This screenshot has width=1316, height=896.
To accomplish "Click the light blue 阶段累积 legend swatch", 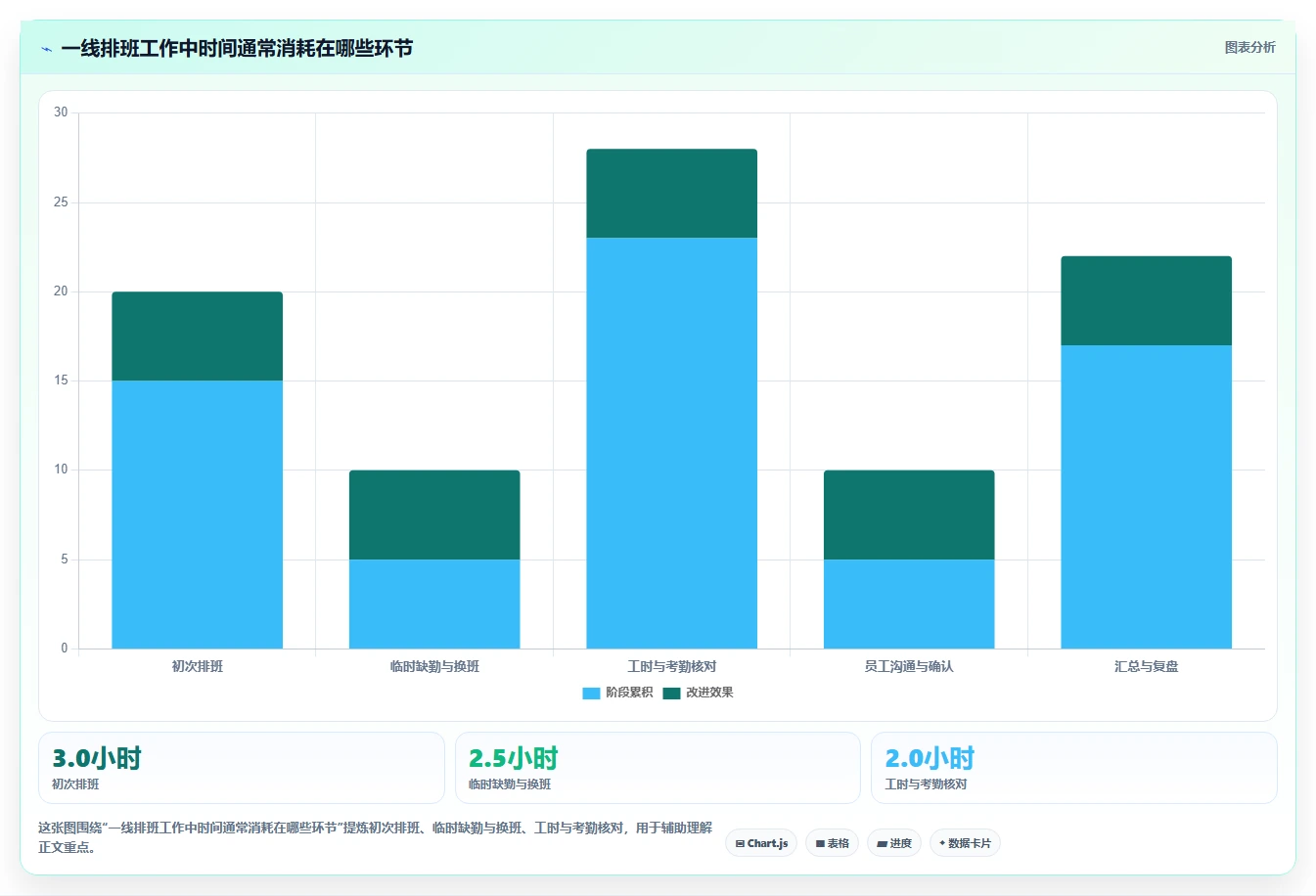I will [x=591, y=694].
